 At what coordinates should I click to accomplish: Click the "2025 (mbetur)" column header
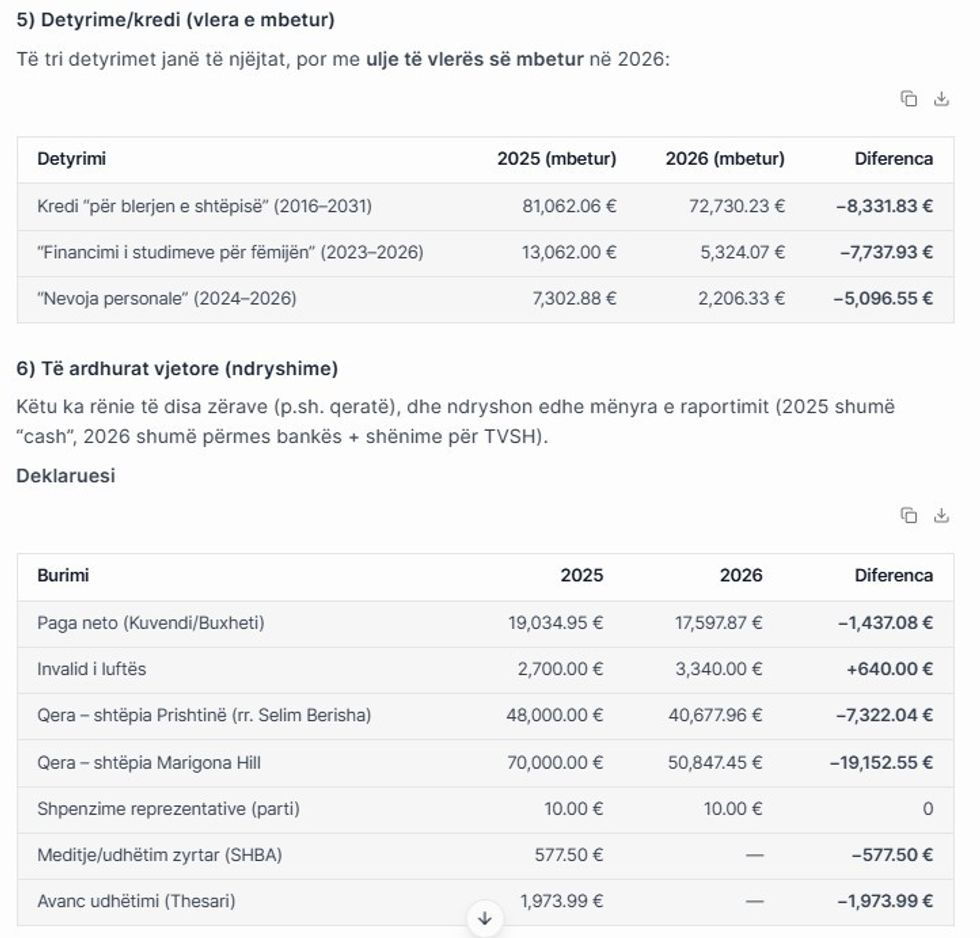point(556,159)
